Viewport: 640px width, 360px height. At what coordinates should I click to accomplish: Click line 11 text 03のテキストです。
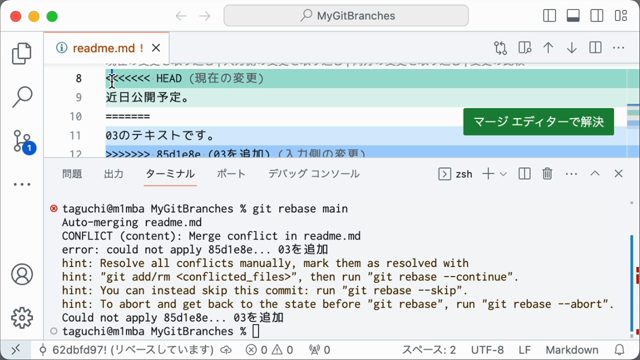pyautogui.click(x=159, y=135)
